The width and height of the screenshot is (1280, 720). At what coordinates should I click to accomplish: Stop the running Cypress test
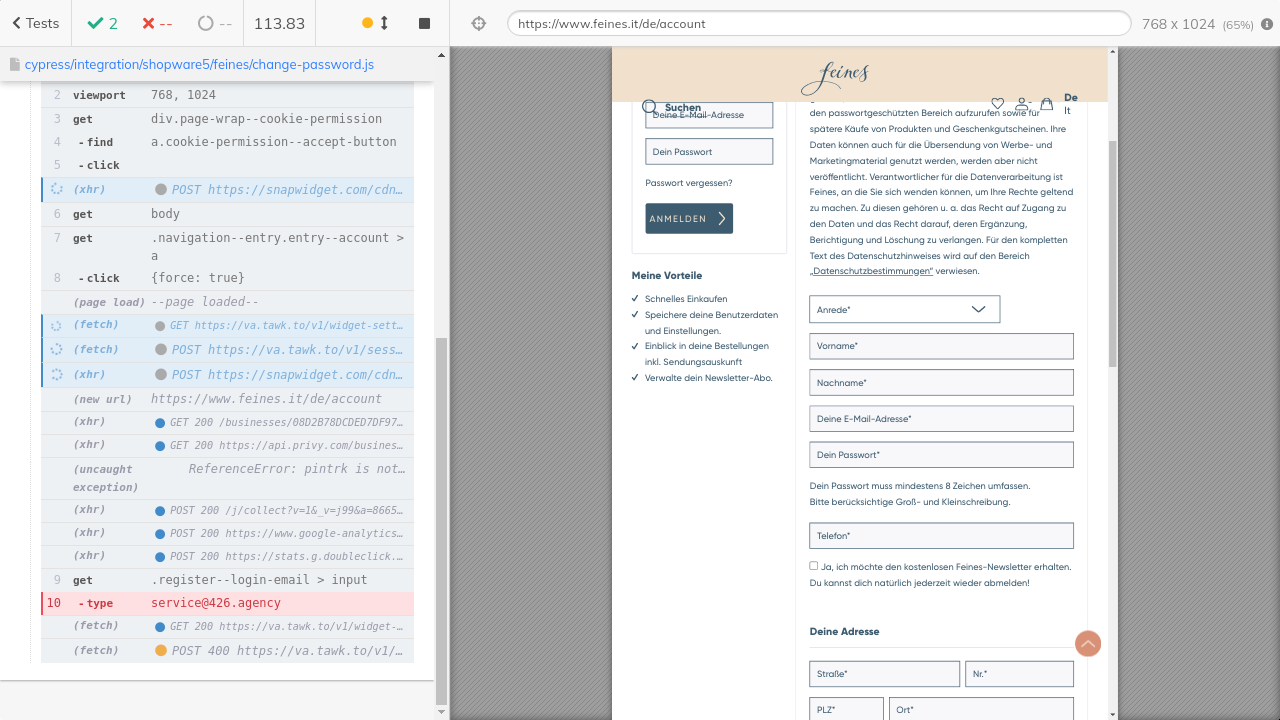coord(424,23)
